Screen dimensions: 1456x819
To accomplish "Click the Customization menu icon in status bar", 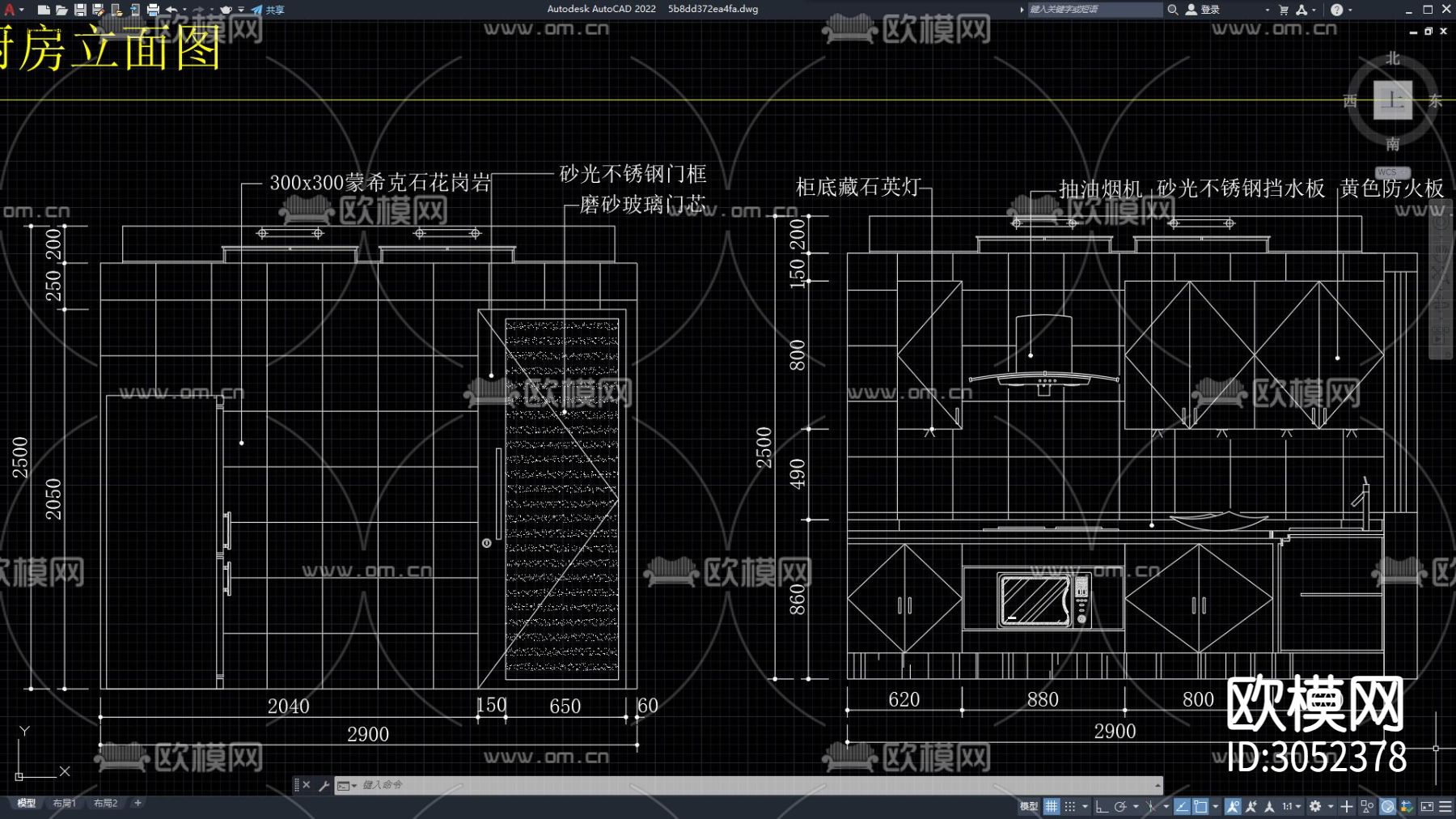I will point(1445,806).
